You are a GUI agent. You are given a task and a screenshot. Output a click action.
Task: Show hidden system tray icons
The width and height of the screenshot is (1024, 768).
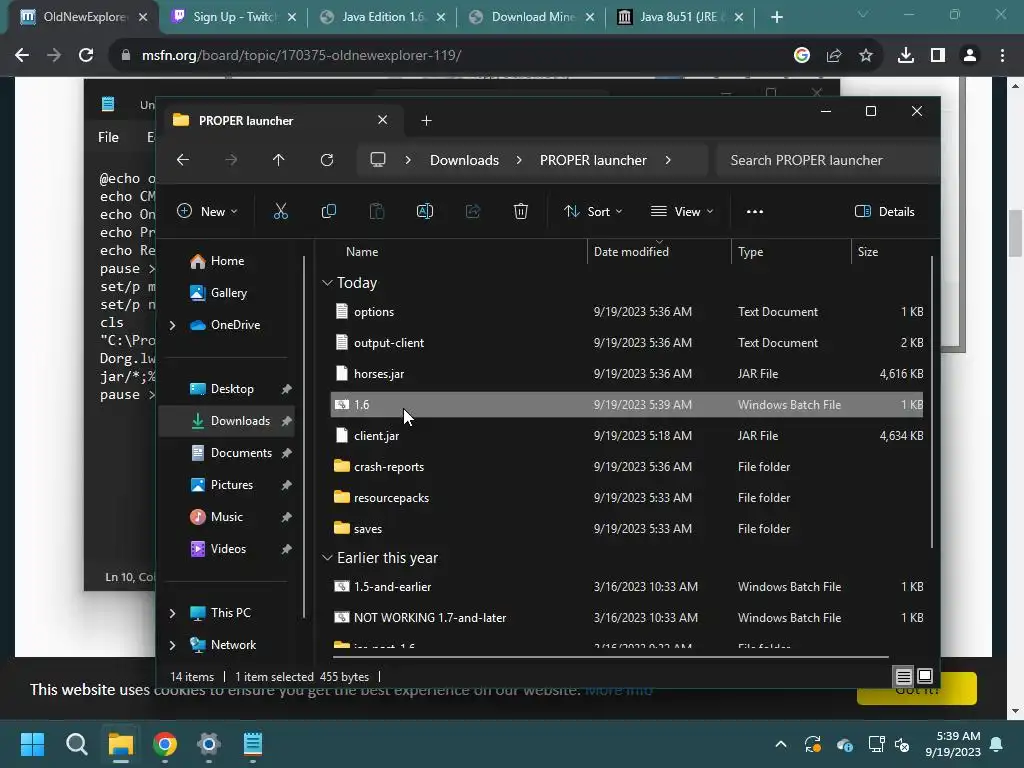click(x=780, y=744)
